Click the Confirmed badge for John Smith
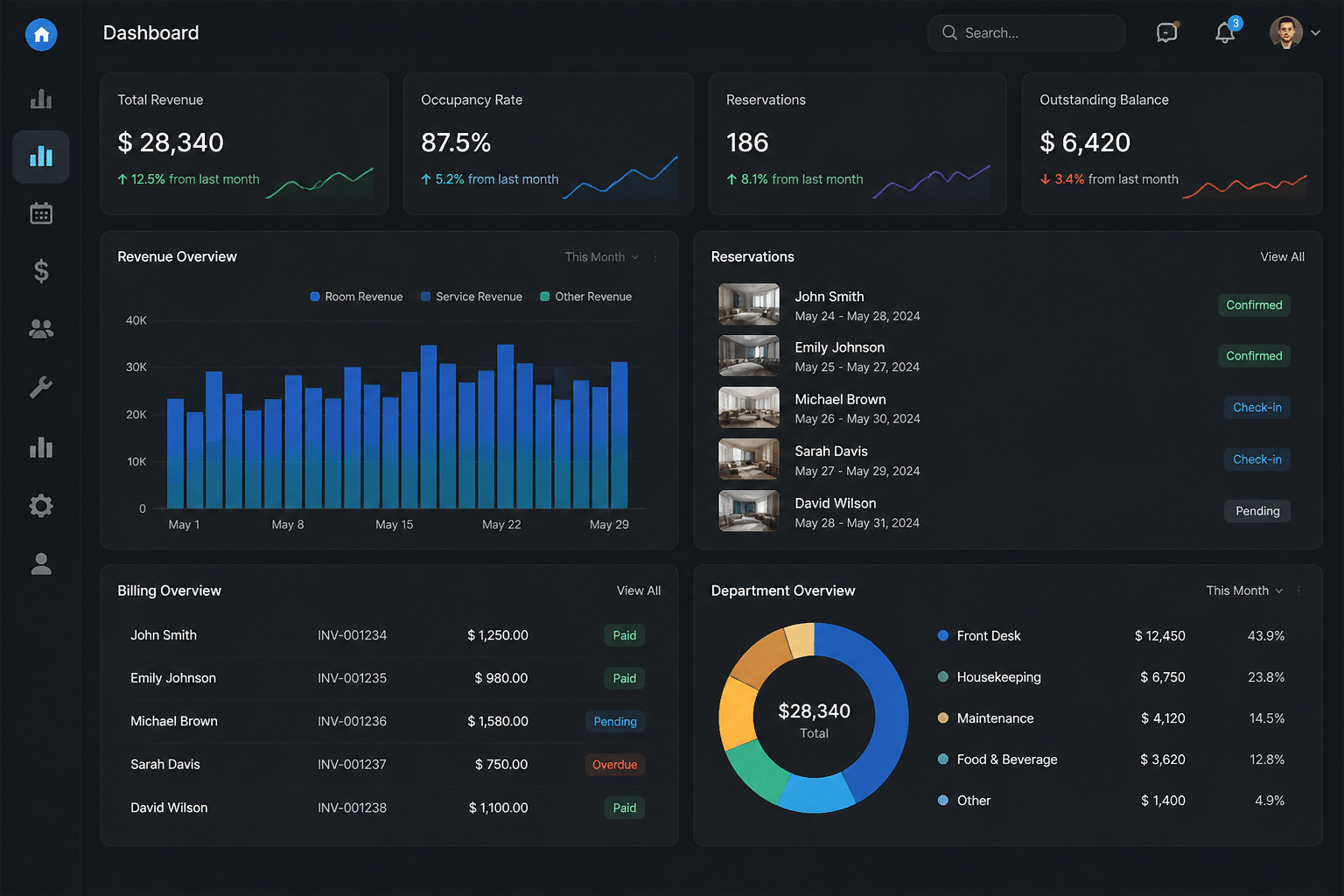This screenshot has height=896, width=1344. 1254,305
